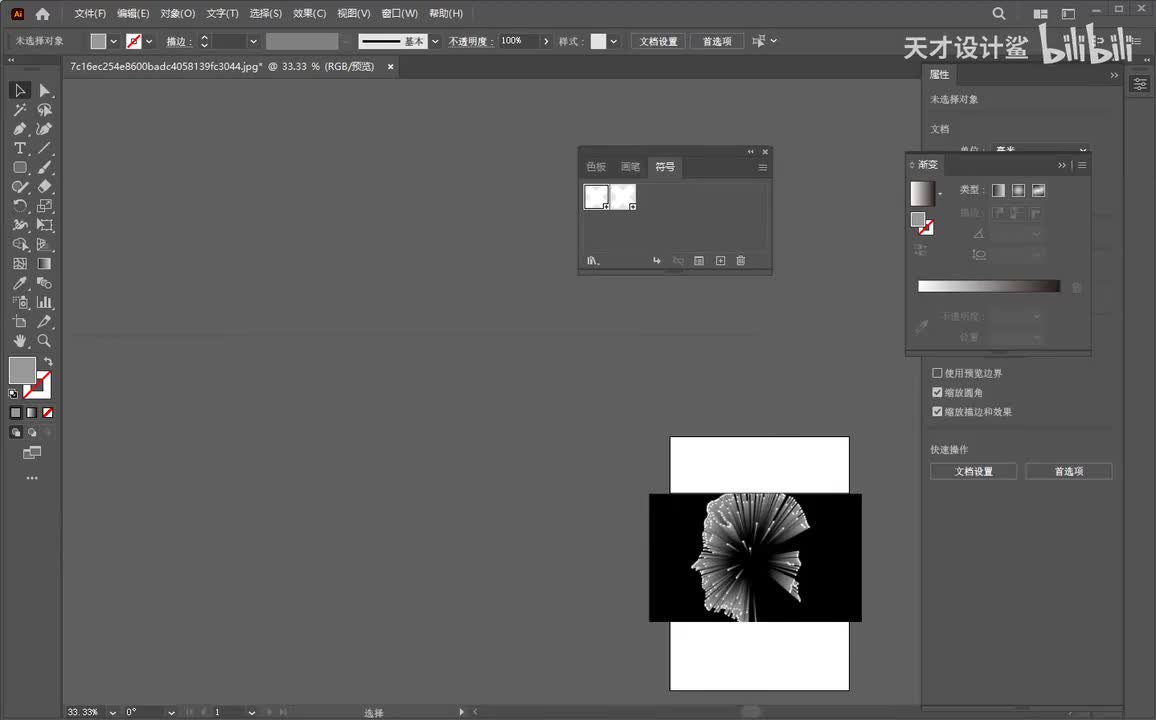Click the new symbol icon in Symbols panel

coord(720,260)
